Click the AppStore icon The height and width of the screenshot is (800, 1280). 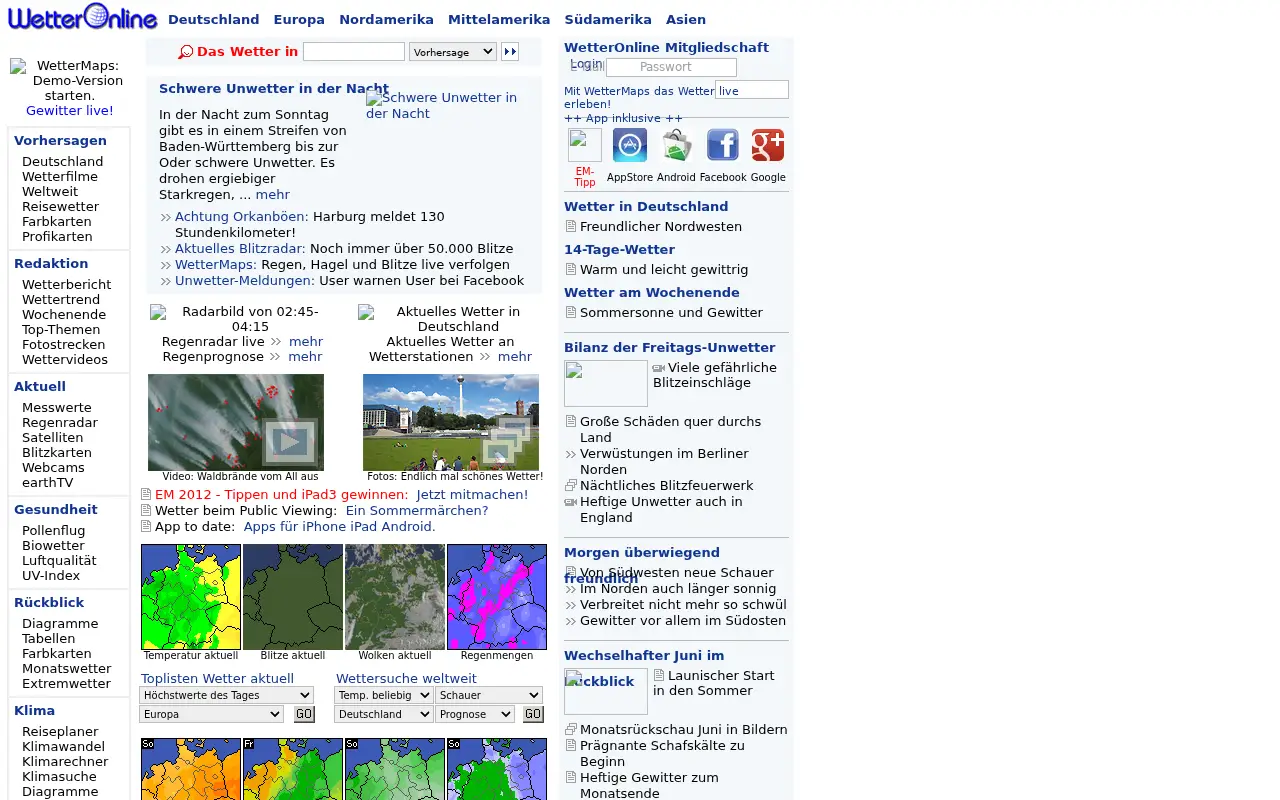(630, 145)
